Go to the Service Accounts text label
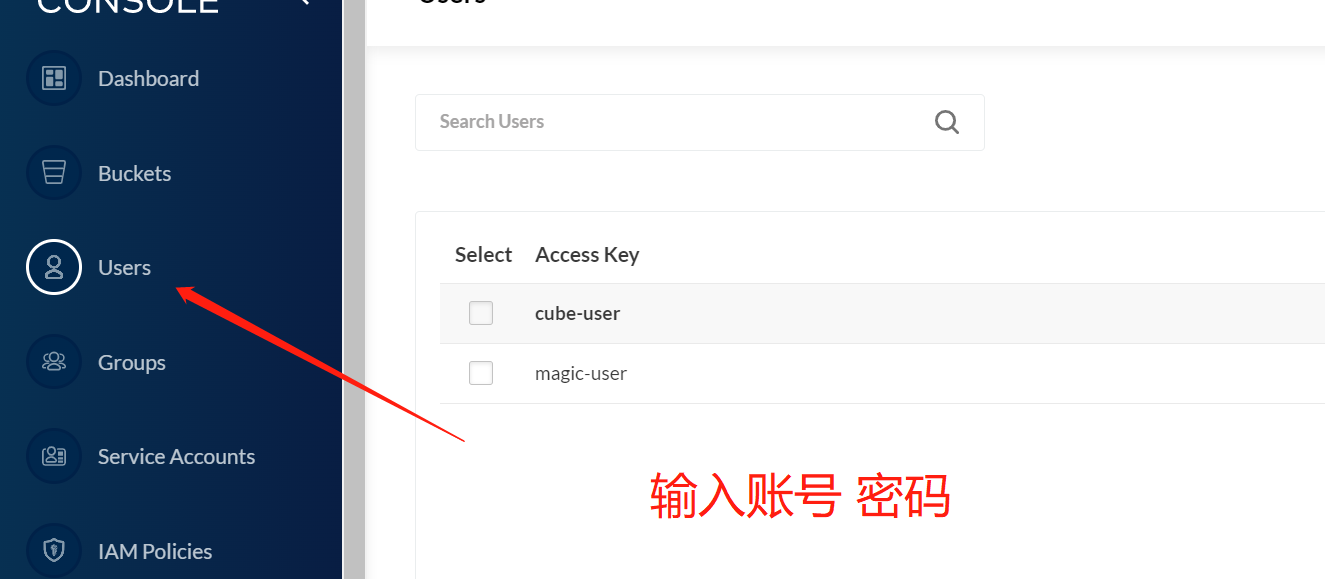 point(176,456)
